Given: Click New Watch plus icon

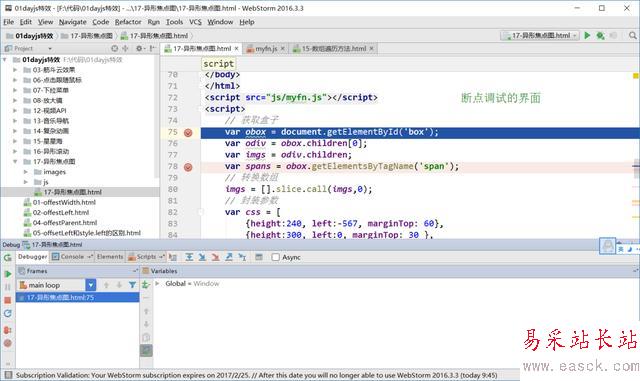Looking at the screenshot, I should click(146, 285).
